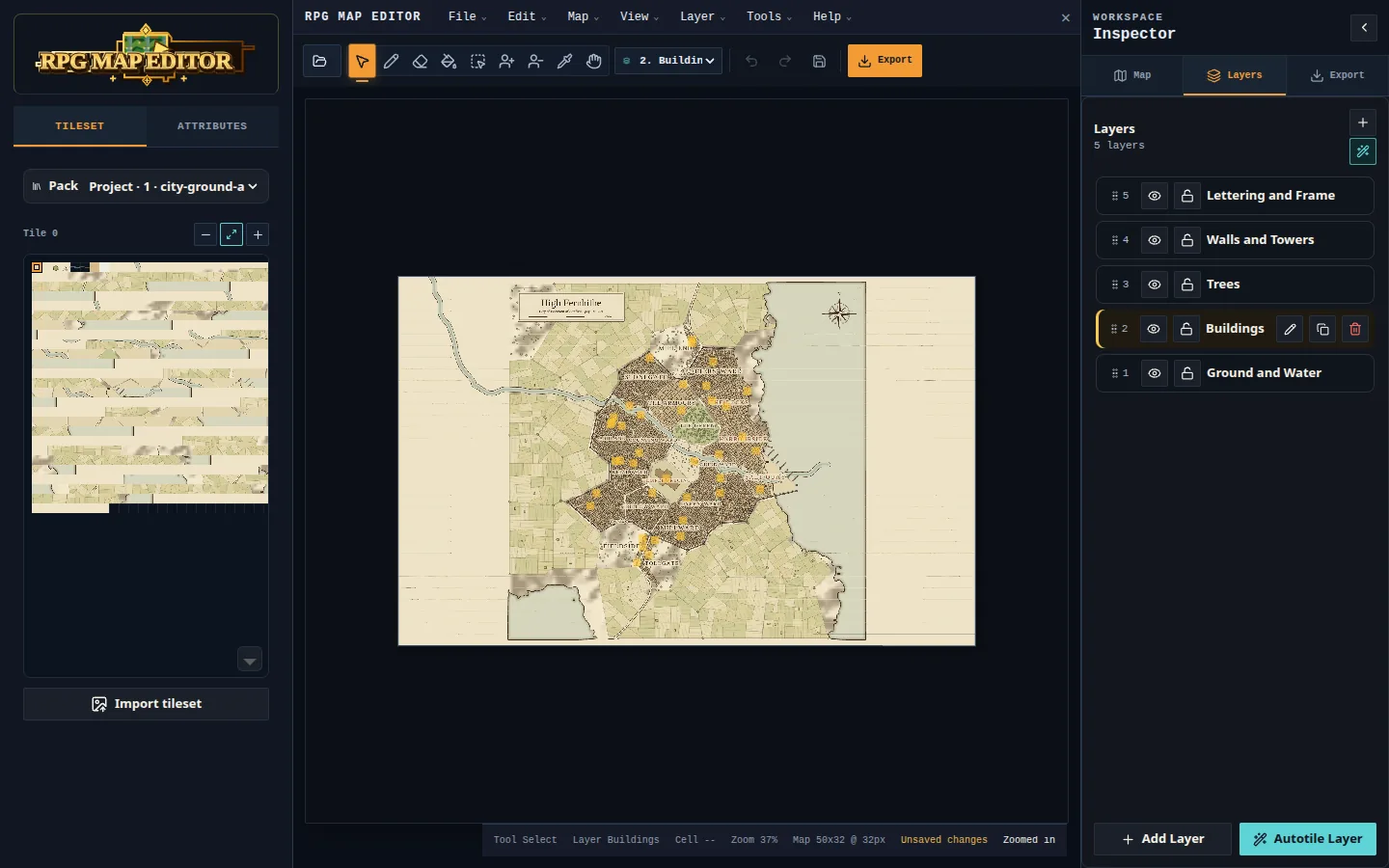Screen dimensions: 1389x868
Task: Select the arrow Select tool
Action: coord(362,61)
